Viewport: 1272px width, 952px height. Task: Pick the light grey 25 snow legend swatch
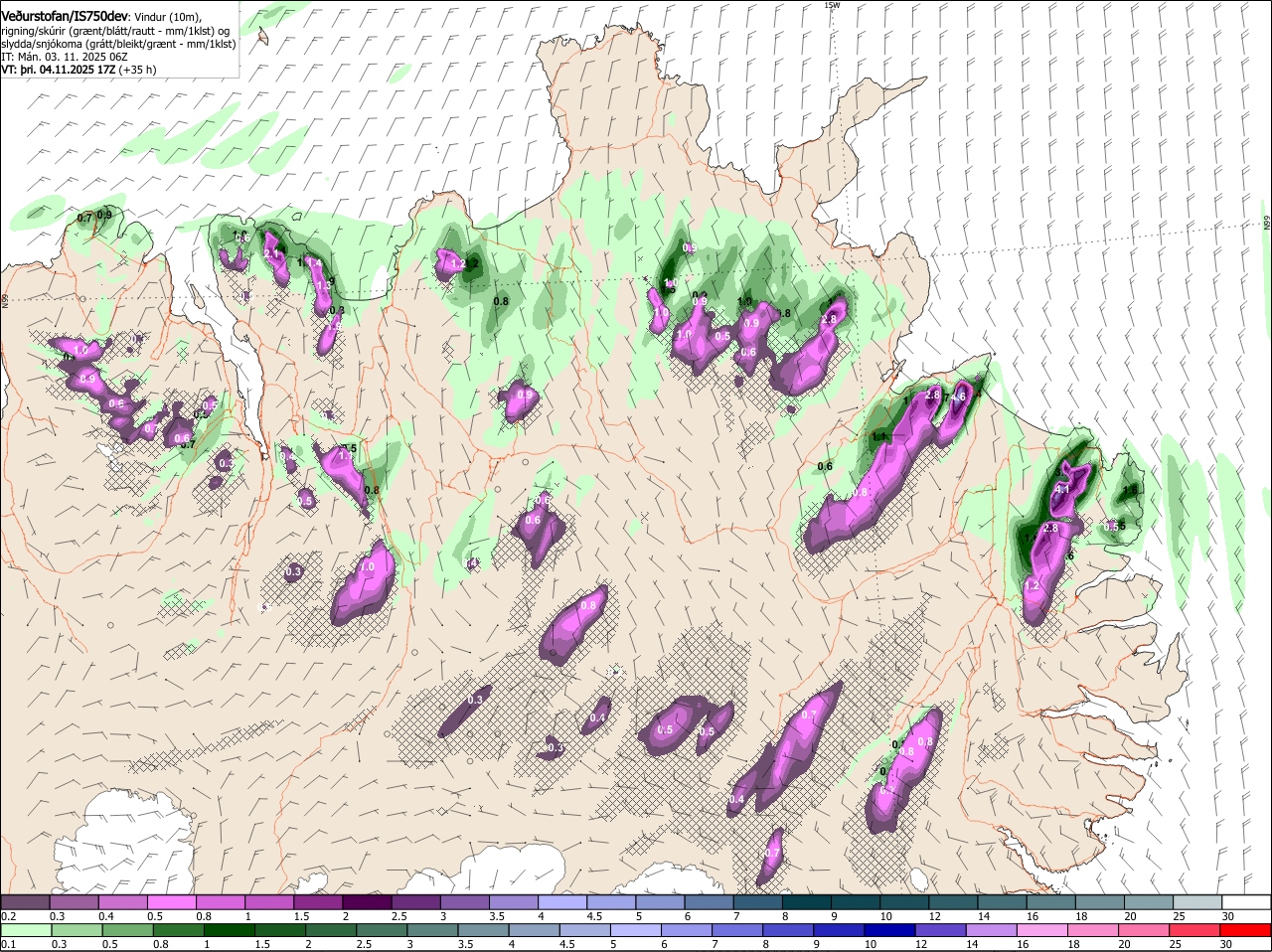1197,901
